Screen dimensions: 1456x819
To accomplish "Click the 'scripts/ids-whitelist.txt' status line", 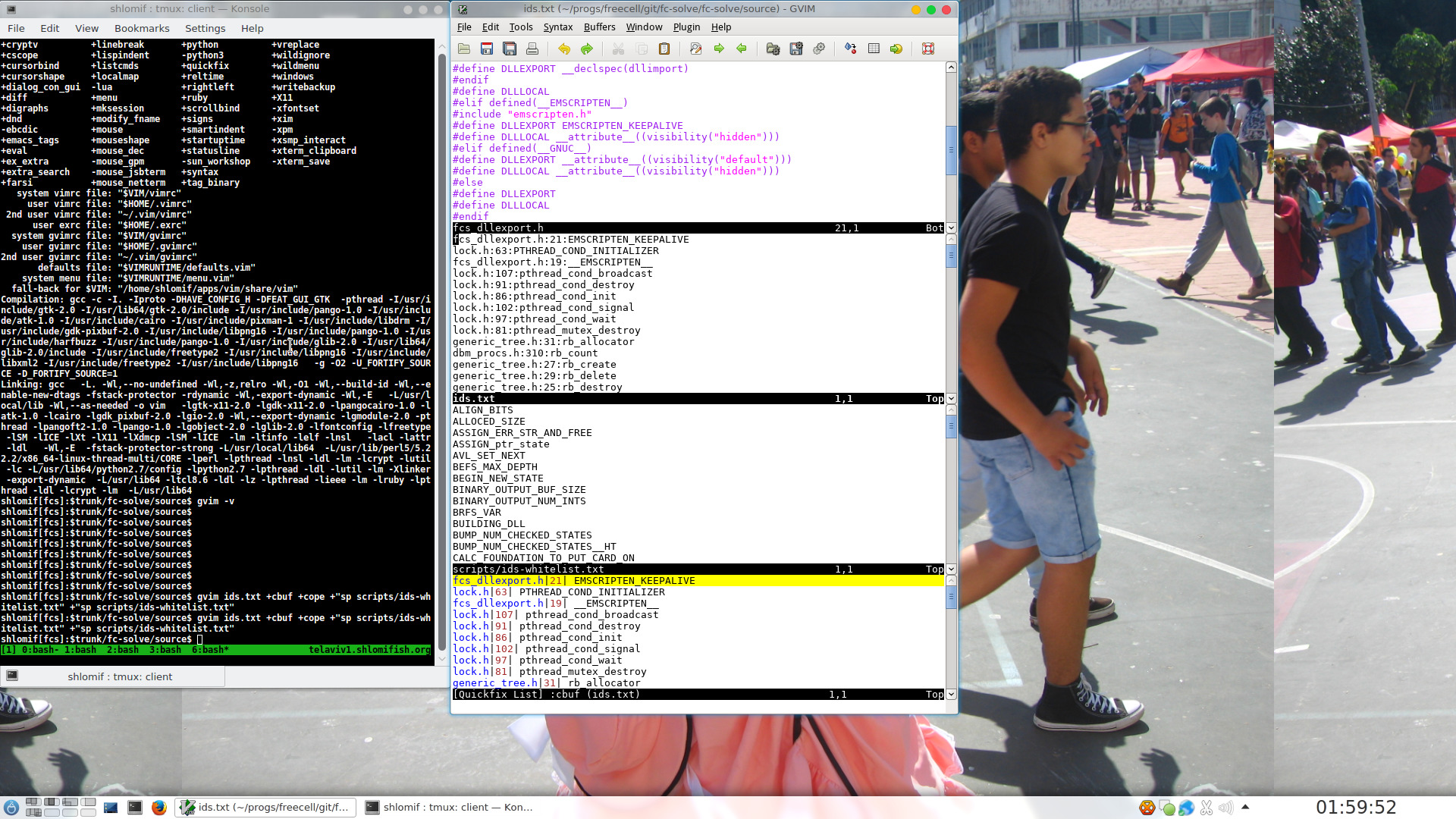I will (x=698, y=570).
